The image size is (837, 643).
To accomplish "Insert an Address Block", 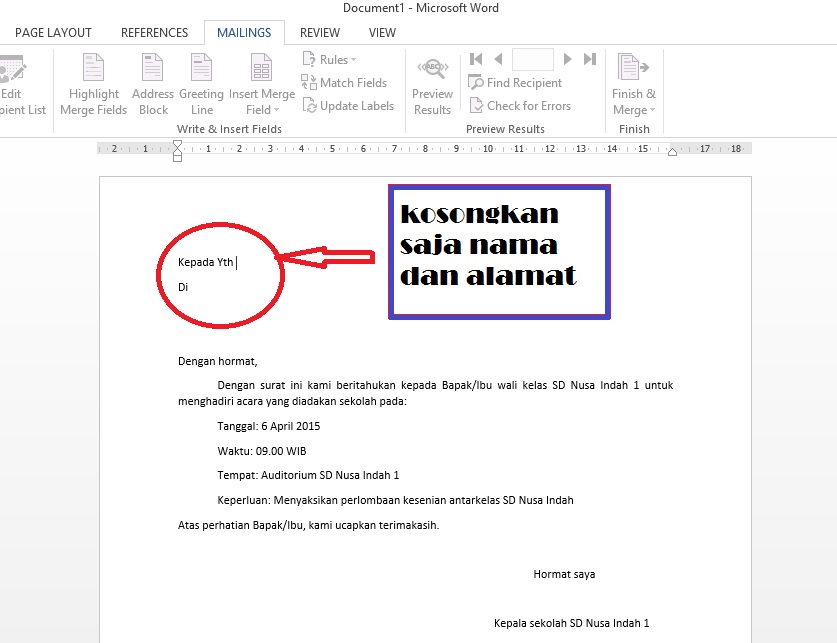I will pyautogui.click(x=153, y=84).
